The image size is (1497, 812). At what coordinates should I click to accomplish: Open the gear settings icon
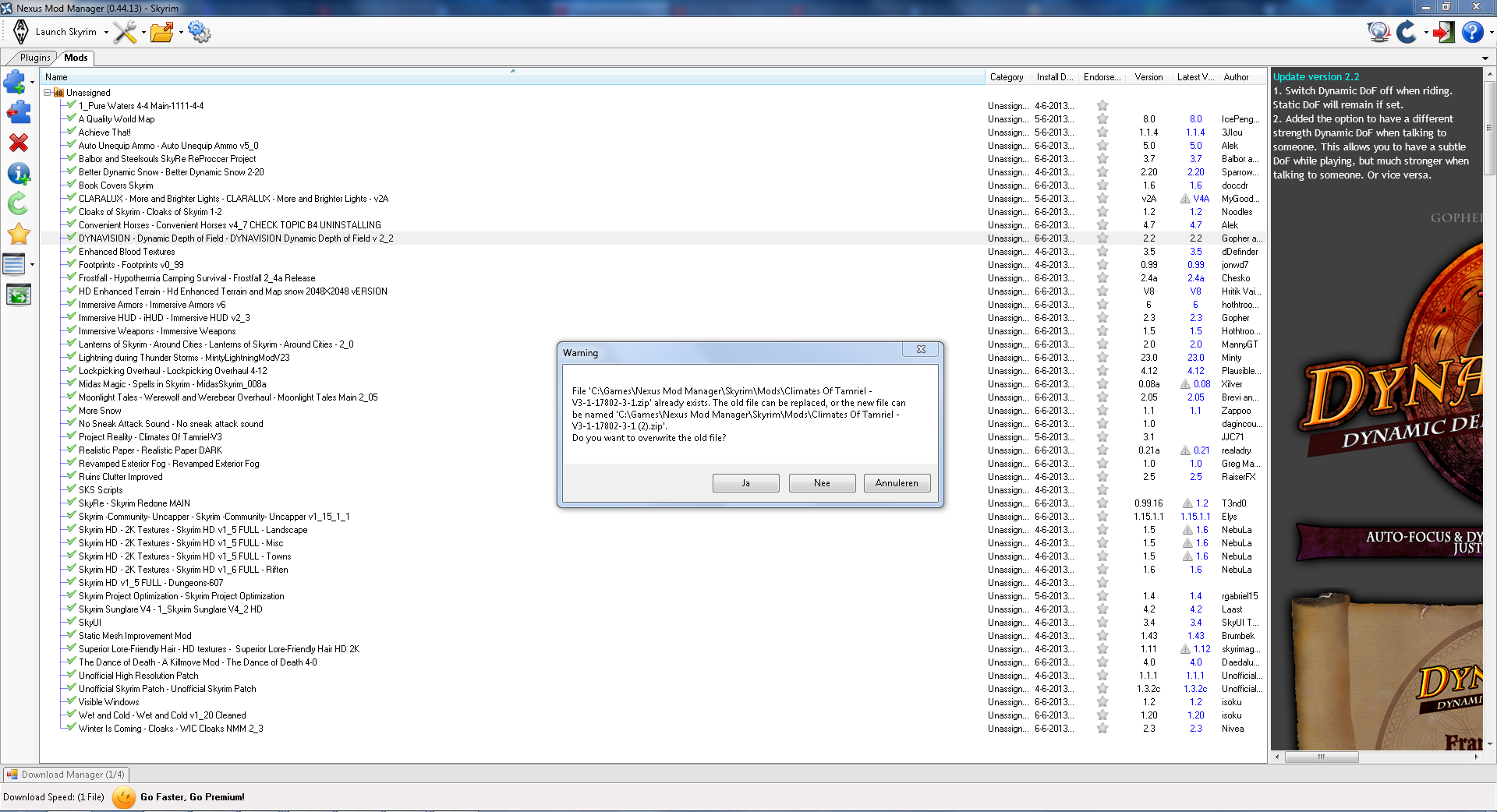tap(200, 32)
